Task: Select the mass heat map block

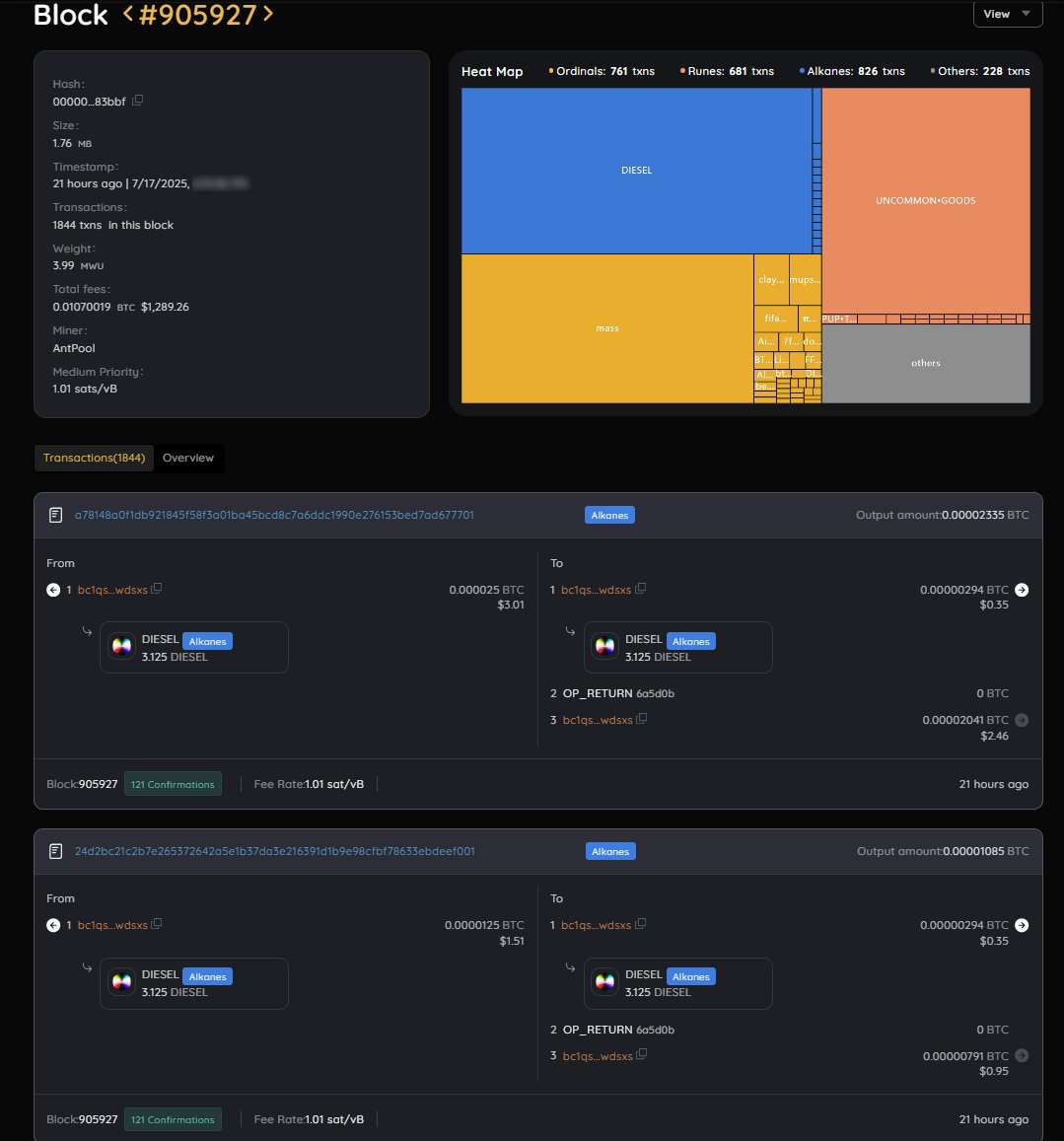Action: 607,328
